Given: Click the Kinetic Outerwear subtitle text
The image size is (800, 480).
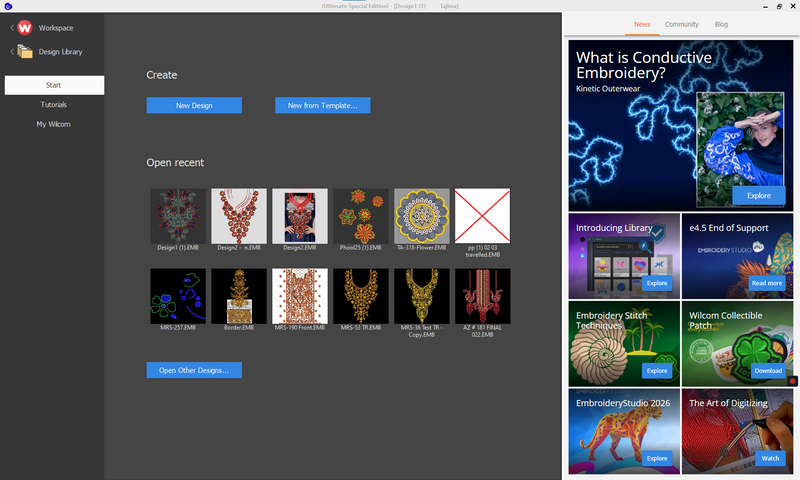Looking at the screenshot, I should point(608,89).
